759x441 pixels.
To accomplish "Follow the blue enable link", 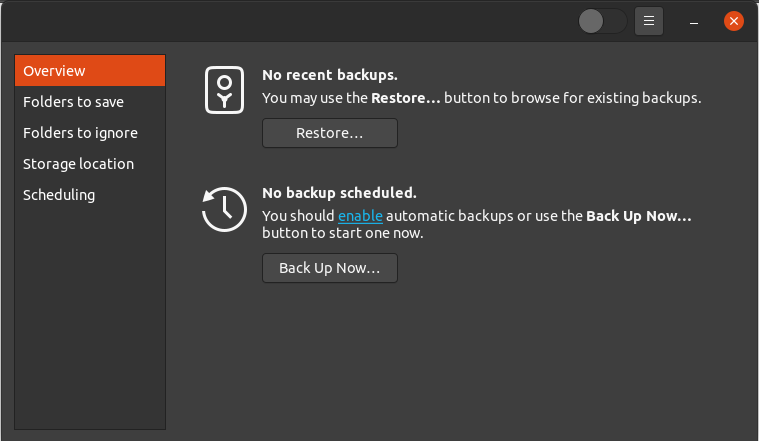I will coord(360,216).
